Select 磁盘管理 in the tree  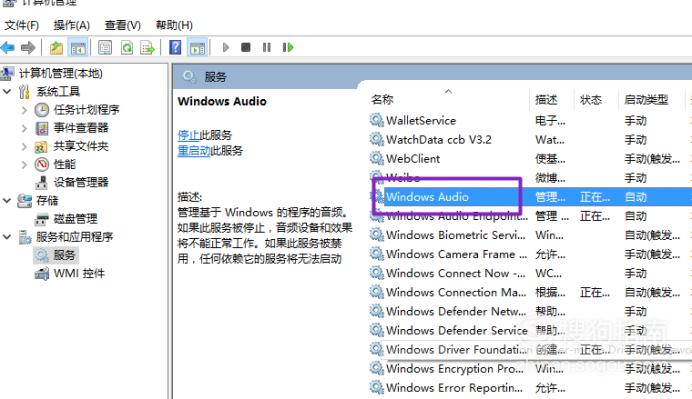click(x=75, y=218)
